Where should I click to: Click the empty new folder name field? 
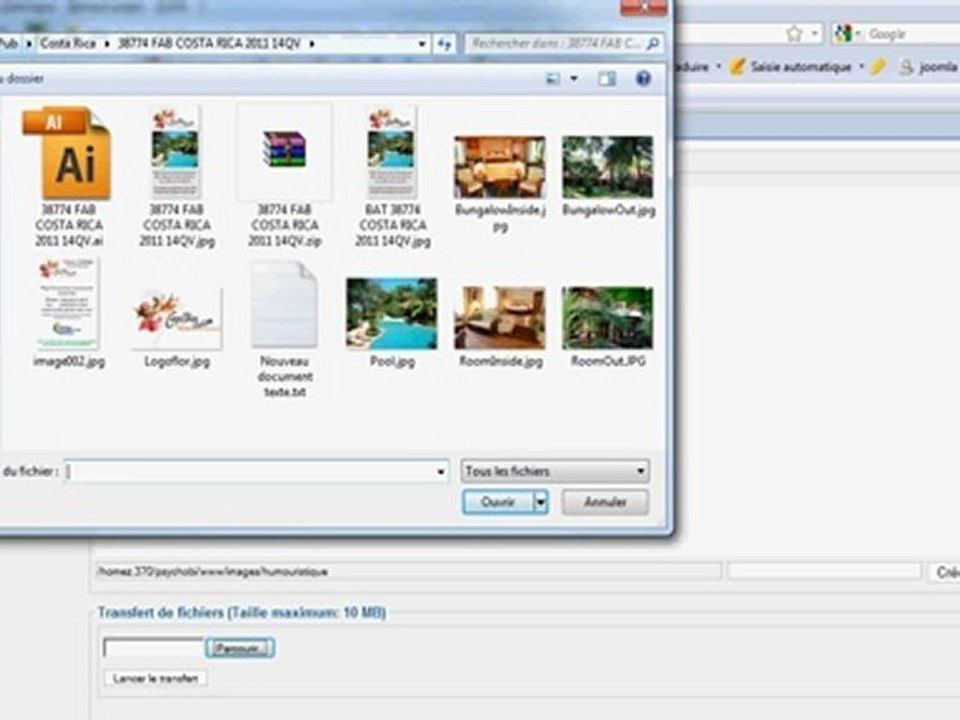(x=824, y=571)
